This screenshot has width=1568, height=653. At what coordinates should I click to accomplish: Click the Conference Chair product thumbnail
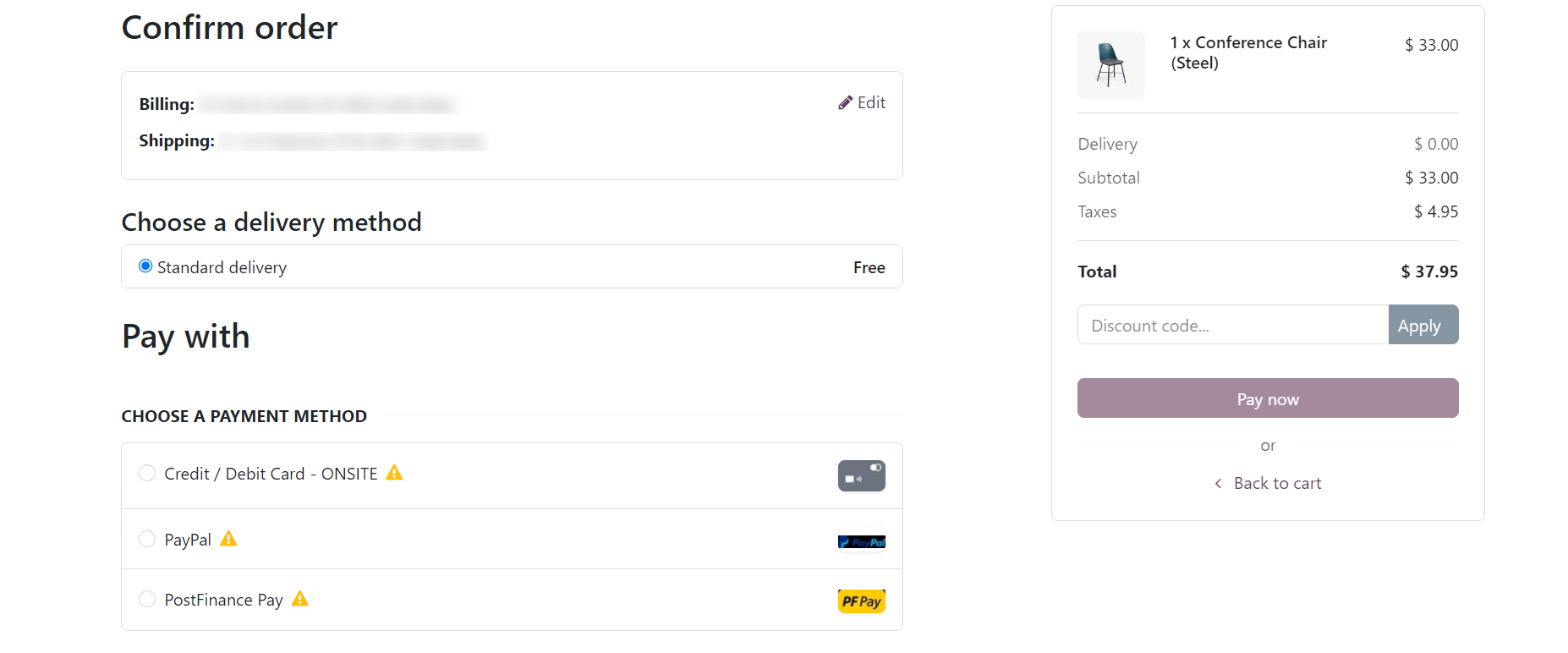coord(1110,65)
